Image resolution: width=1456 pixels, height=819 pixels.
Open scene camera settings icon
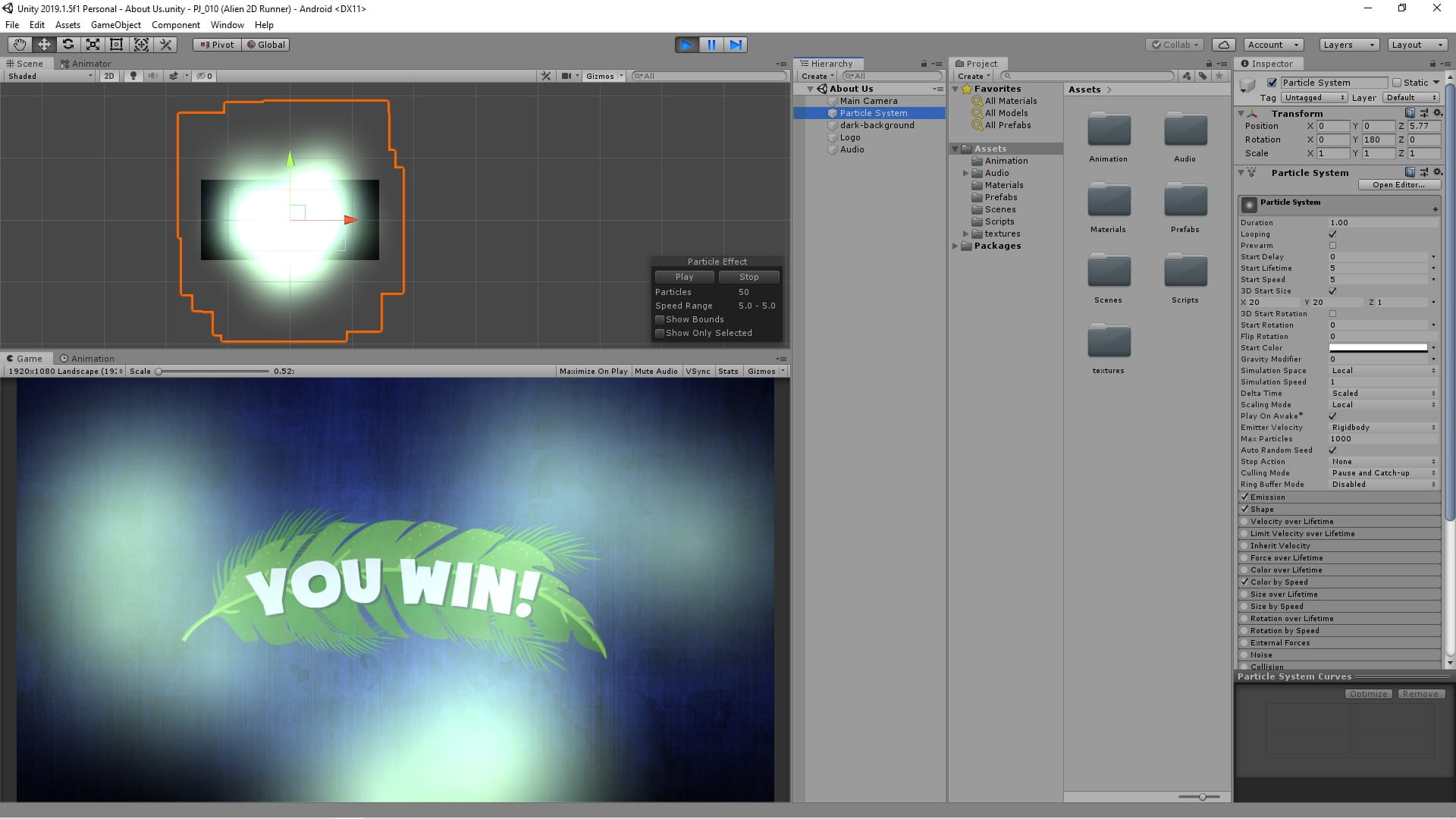tap(566, 76)
